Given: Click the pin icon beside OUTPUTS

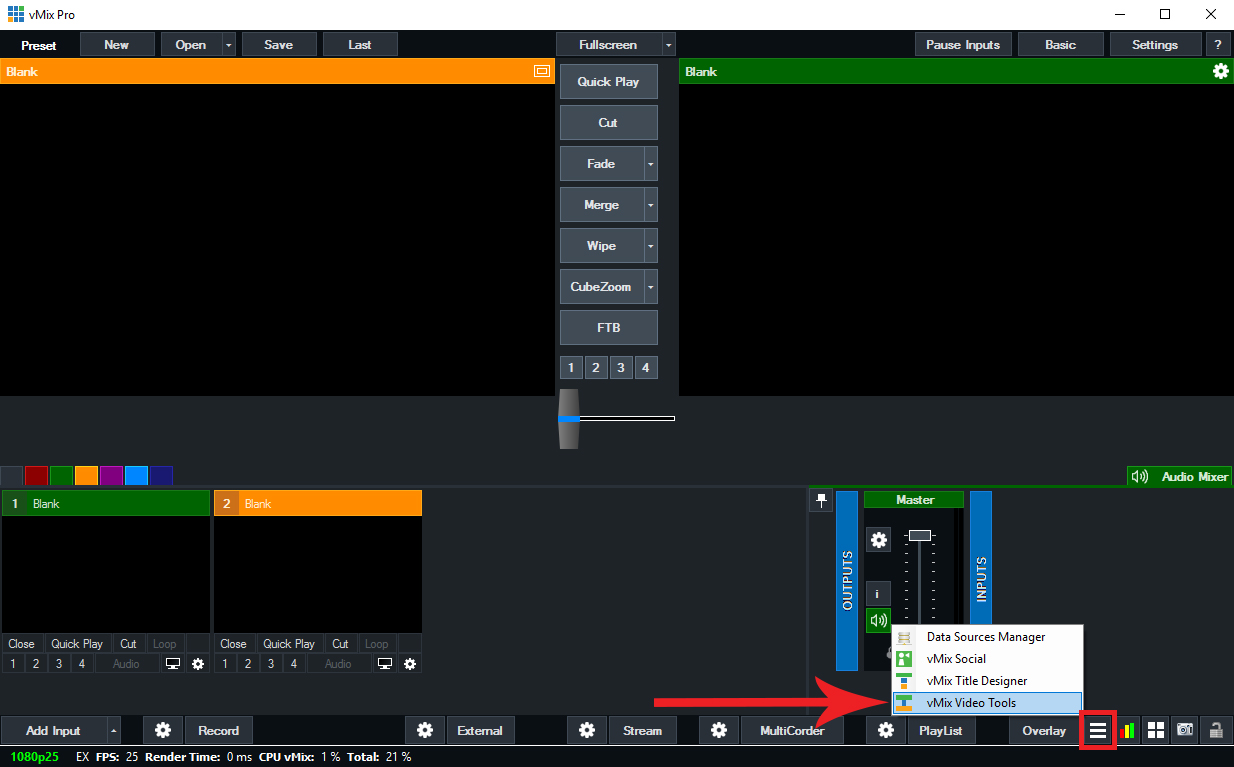Looking at the screenshot, I should click(x=821, y=501).
